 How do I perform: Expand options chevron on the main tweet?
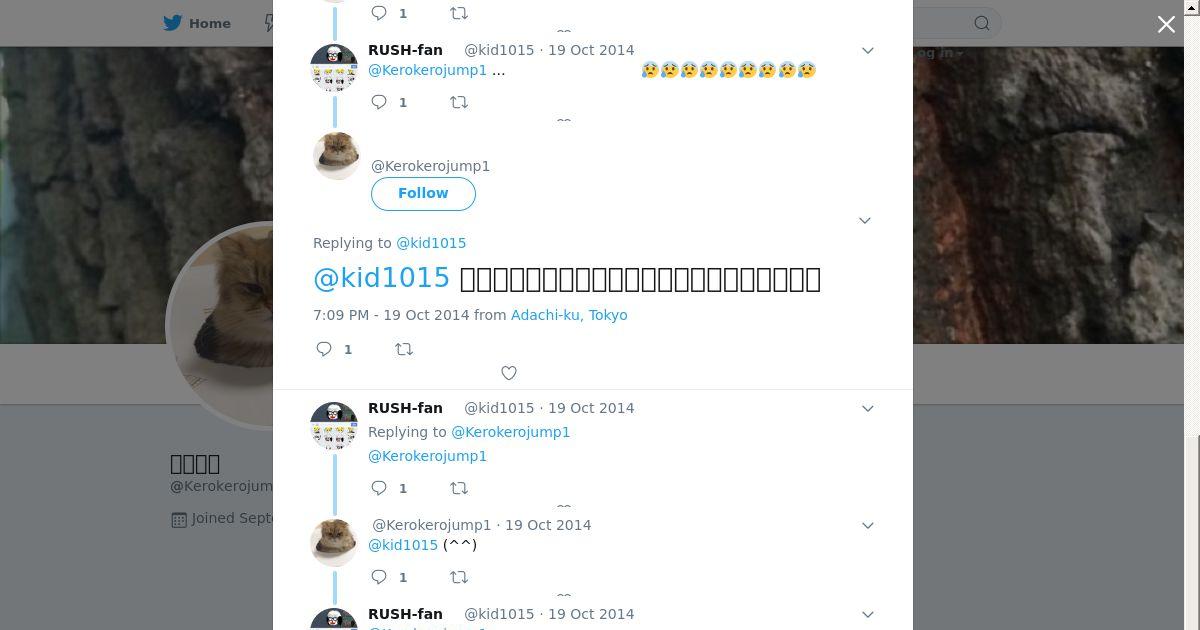[x=865, y=220]
